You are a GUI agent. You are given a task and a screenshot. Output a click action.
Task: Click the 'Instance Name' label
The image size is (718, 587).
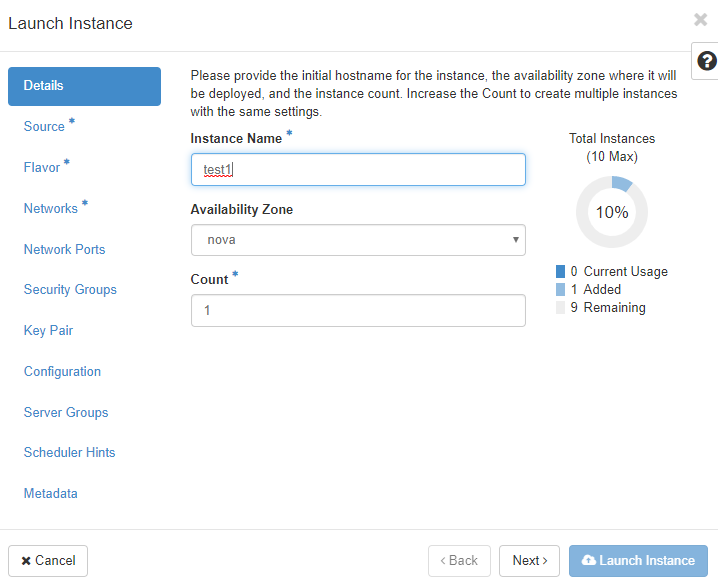coord(236,138)
